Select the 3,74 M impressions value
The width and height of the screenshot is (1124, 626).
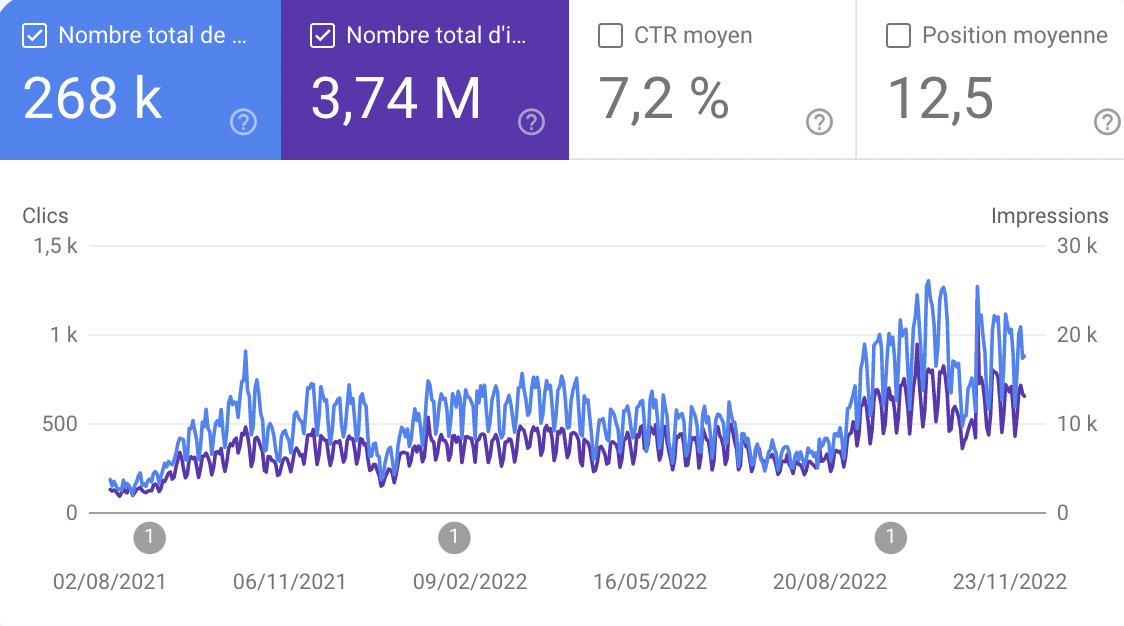point(396,99)
